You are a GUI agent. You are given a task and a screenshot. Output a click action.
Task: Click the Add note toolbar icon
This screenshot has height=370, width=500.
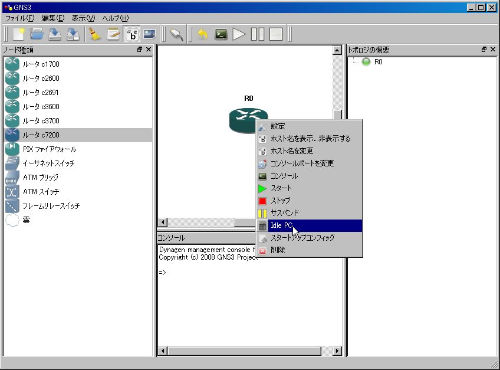coord(113,34)
